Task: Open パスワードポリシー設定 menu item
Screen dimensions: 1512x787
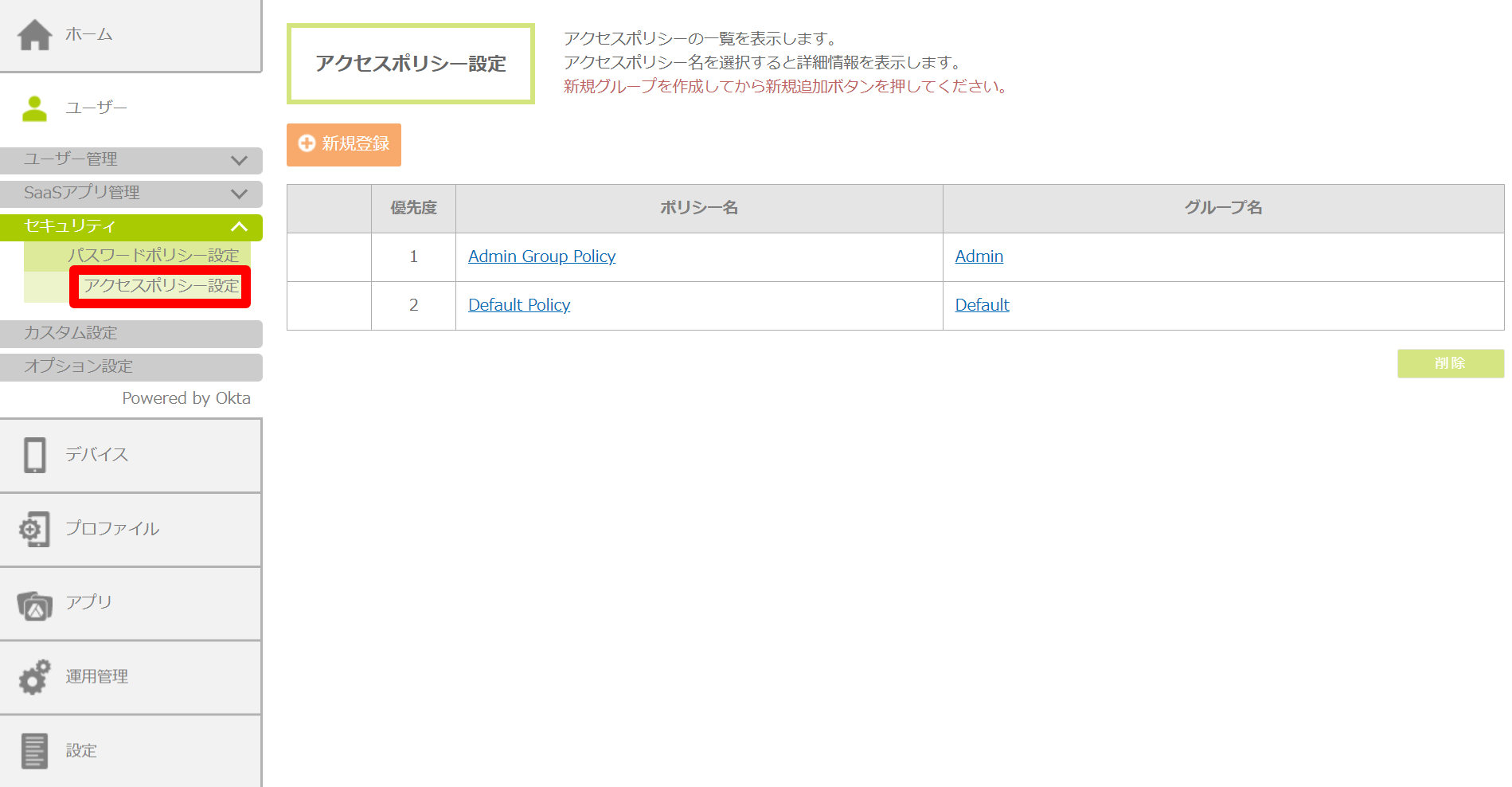Action: tap(153, 256)
